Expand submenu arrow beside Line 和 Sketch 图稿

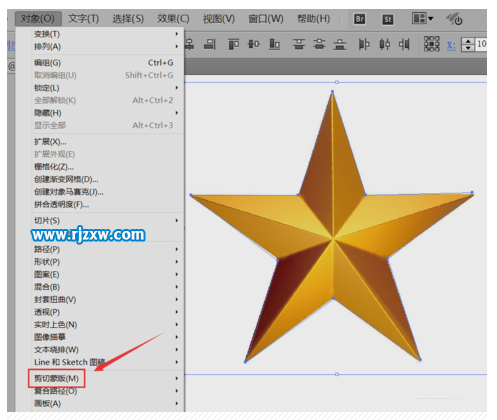(177, 362)
